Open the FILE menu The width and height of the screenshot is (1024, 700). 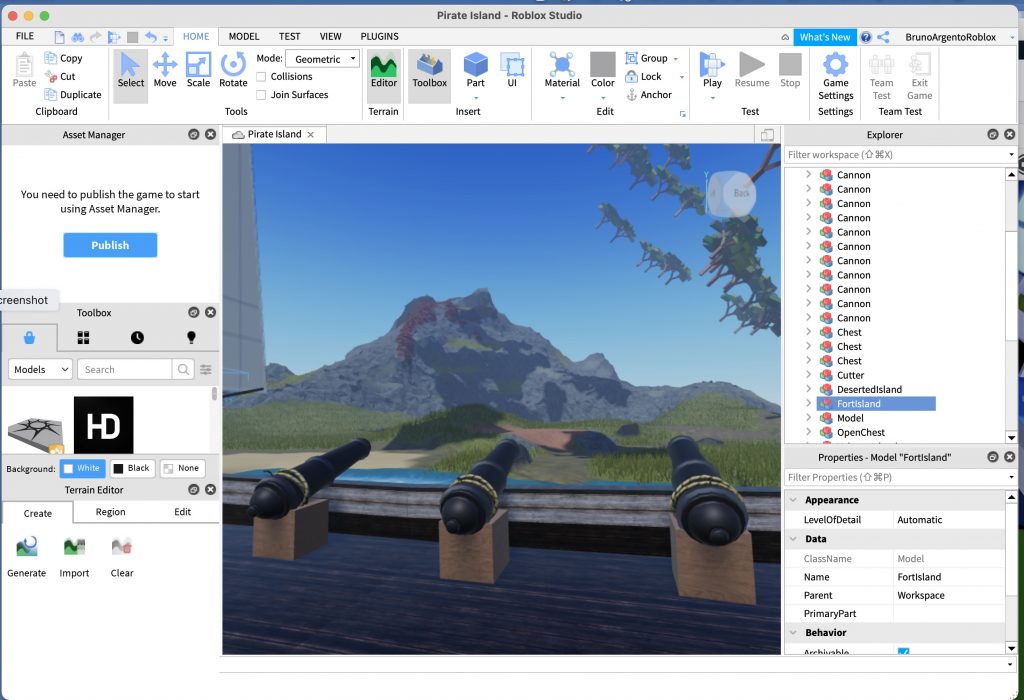(x=25, y=37)
